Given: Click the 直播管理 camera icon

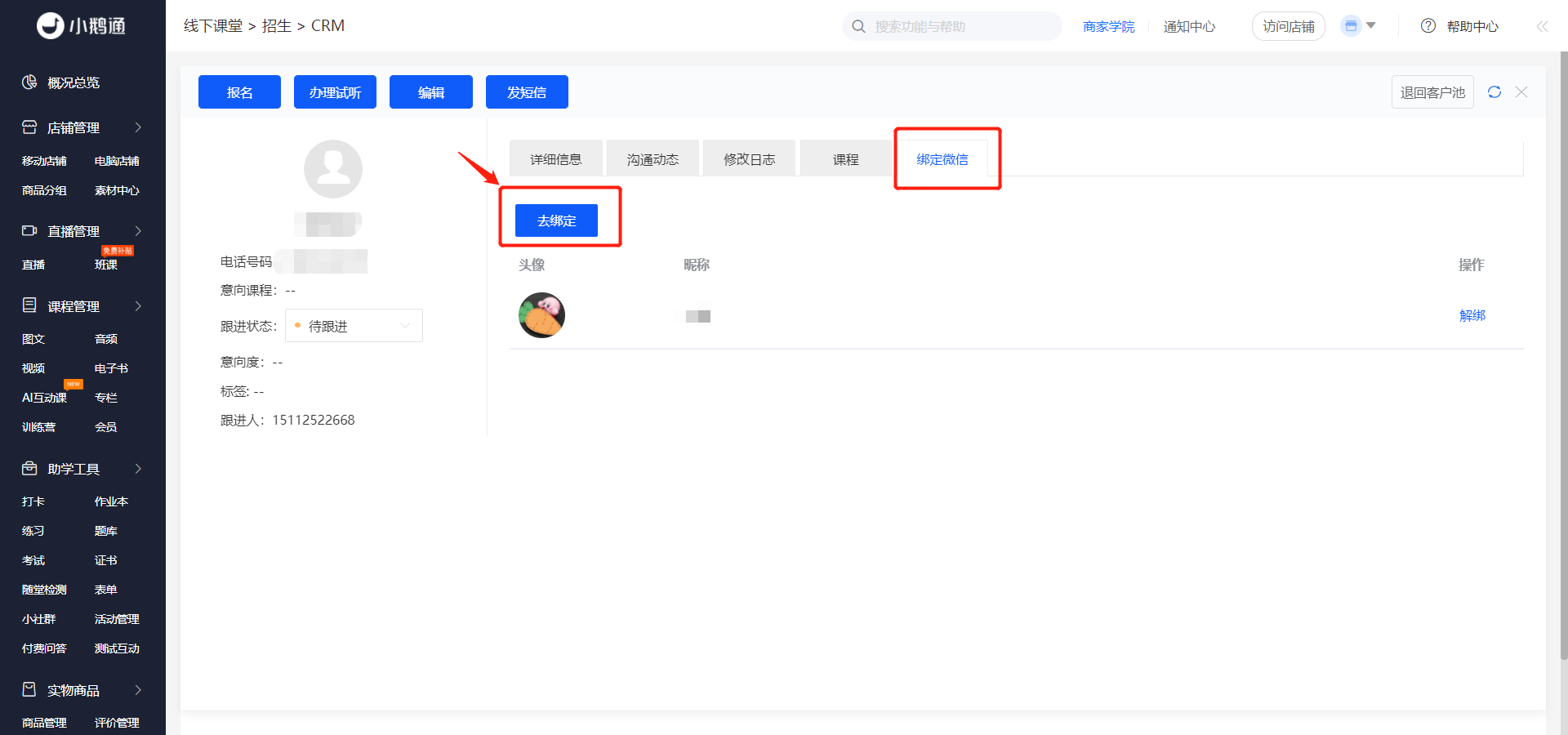Looking at the screenshot, I should pos(29,231).
